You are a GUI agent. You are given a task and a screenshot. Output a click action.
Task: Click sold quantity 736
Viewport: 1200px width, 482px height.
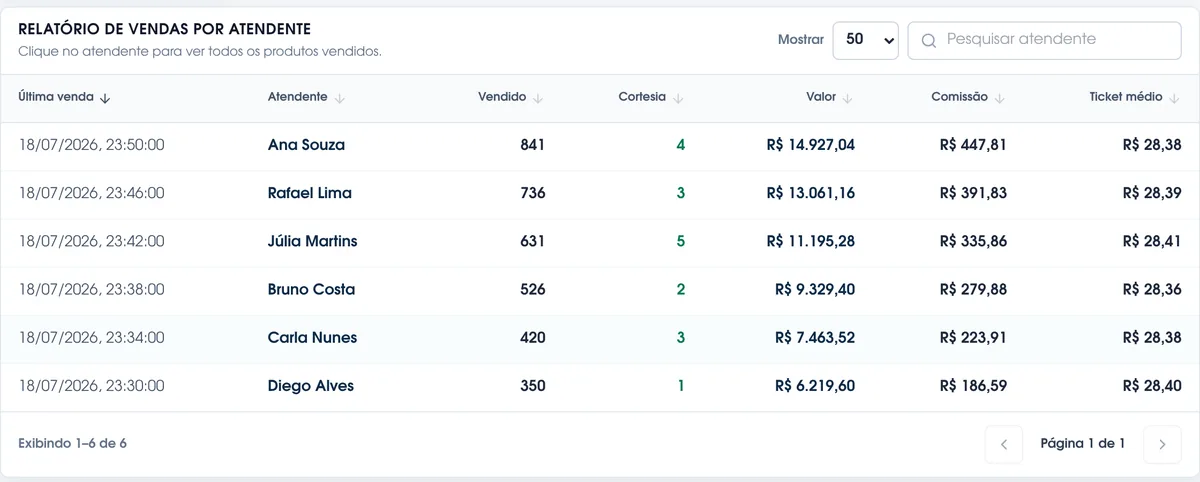533,193
